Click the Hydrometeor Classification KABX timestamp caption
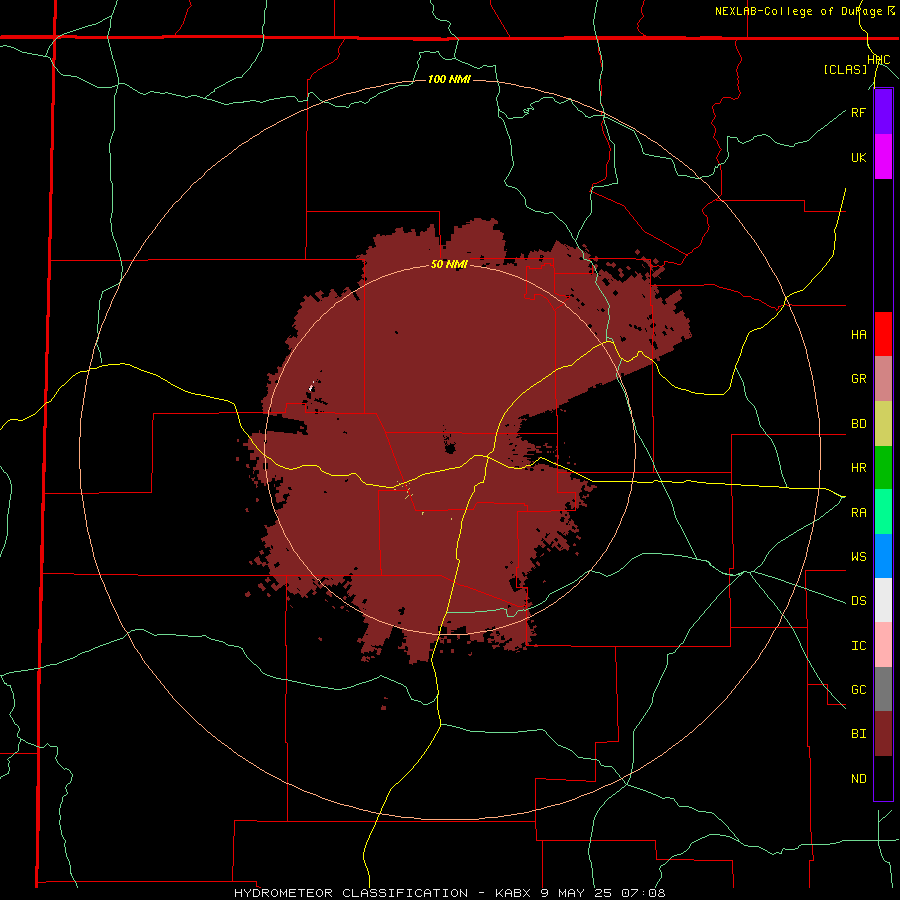 click(x=449, y=893)
